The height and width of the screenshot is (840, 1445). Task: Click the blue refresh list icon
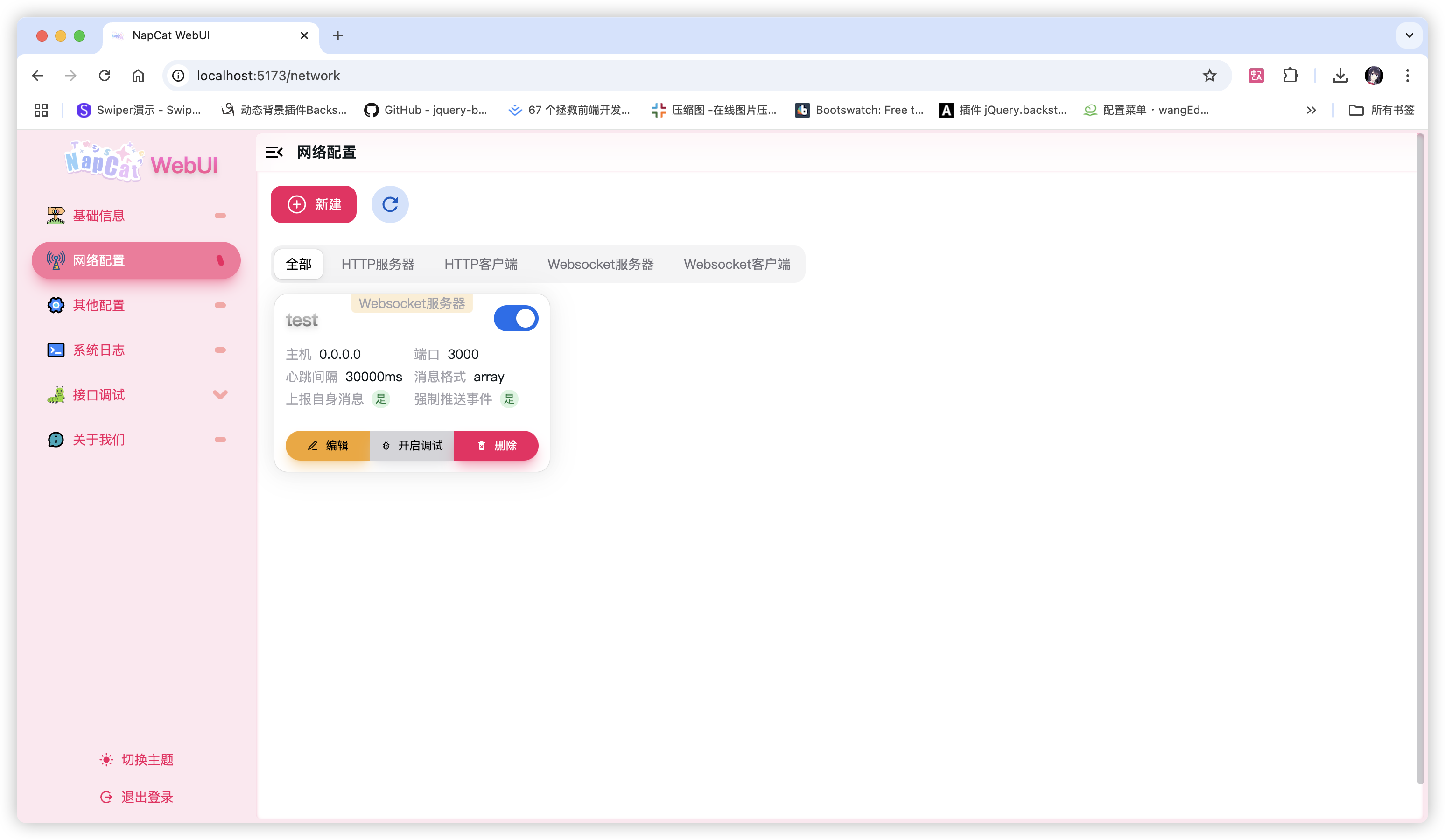[390, 204]
